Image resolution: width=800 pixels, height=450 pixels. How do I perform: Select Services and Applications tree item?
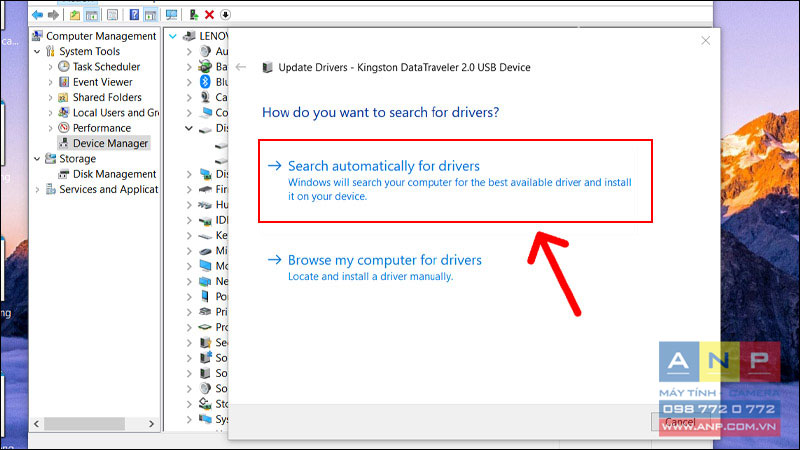(109, 189)
